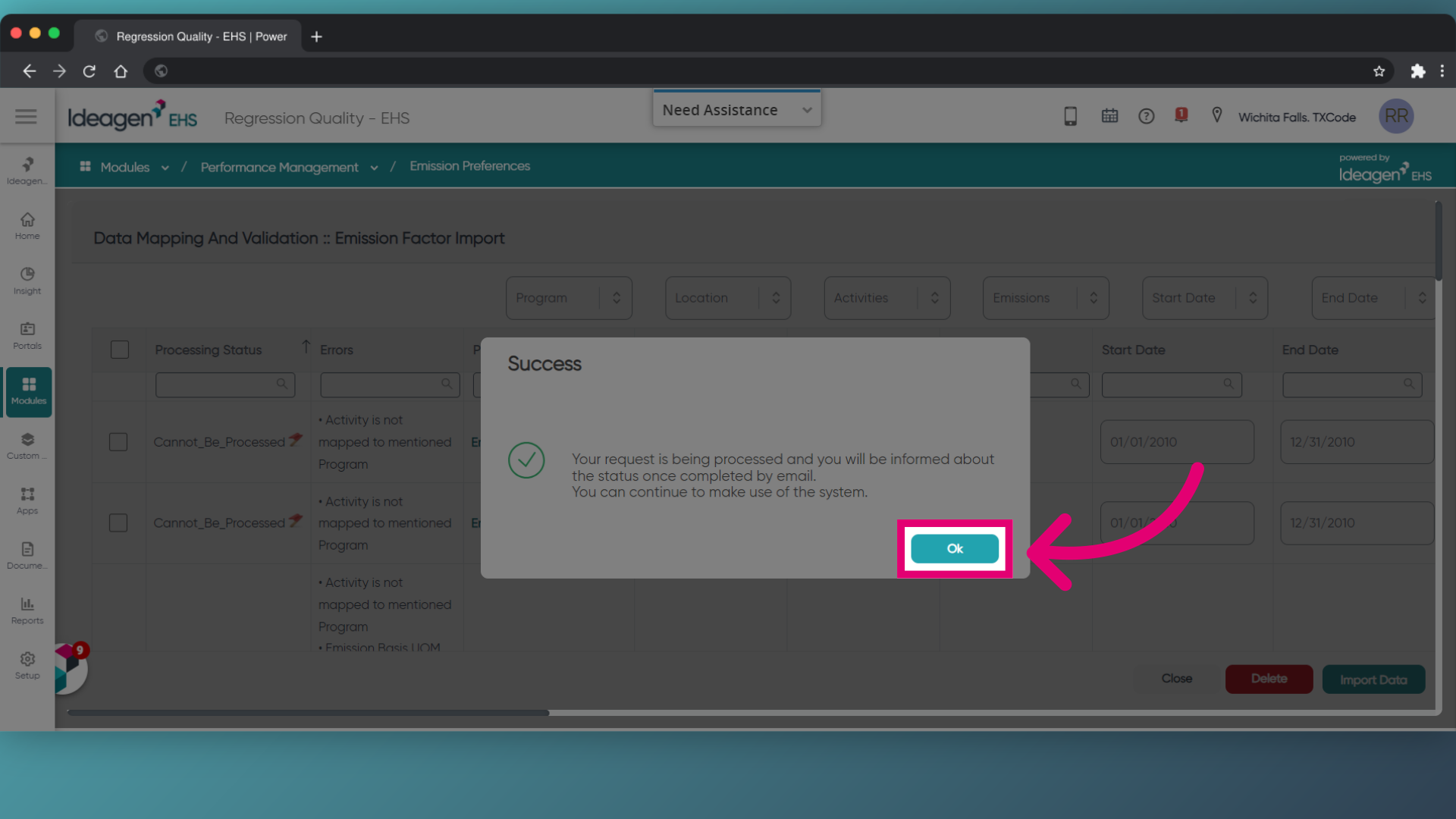The image size is (1456, 819).
Task: Check the second Cannot_Be_Processed row checkbox
Action: click(x=118, y=522)
